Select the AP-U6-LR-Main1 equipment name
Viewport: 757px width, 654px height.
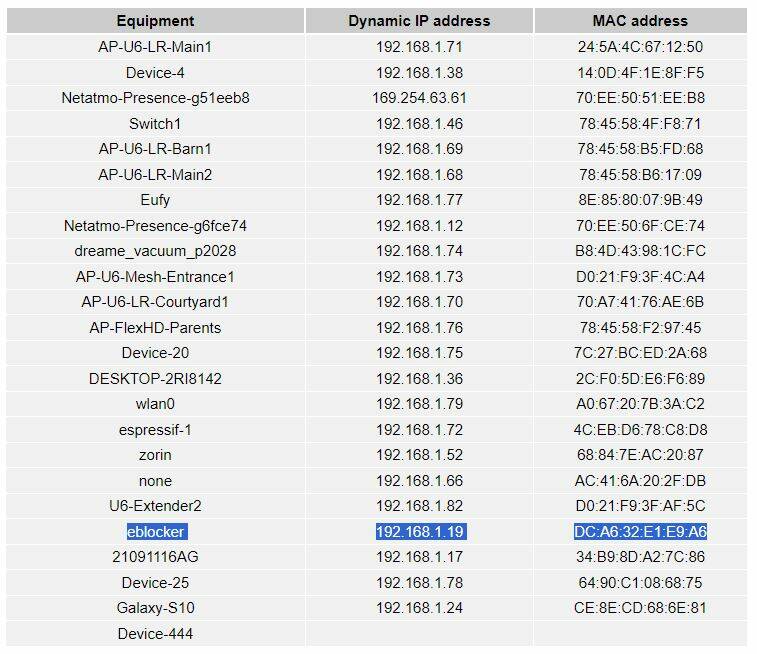click(155, 47)
